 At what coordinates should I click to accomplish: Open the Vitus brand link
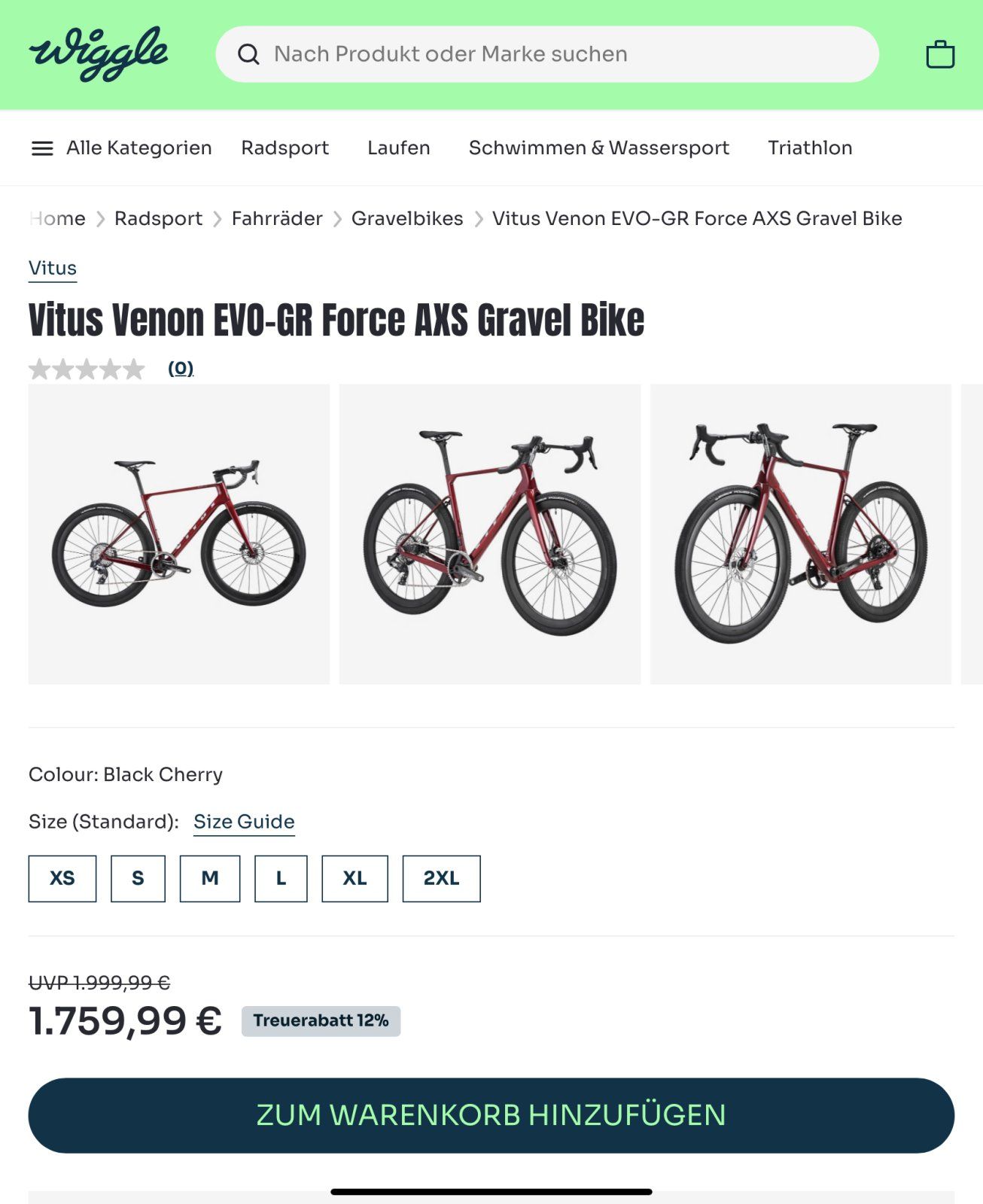(x=53, y=269)
